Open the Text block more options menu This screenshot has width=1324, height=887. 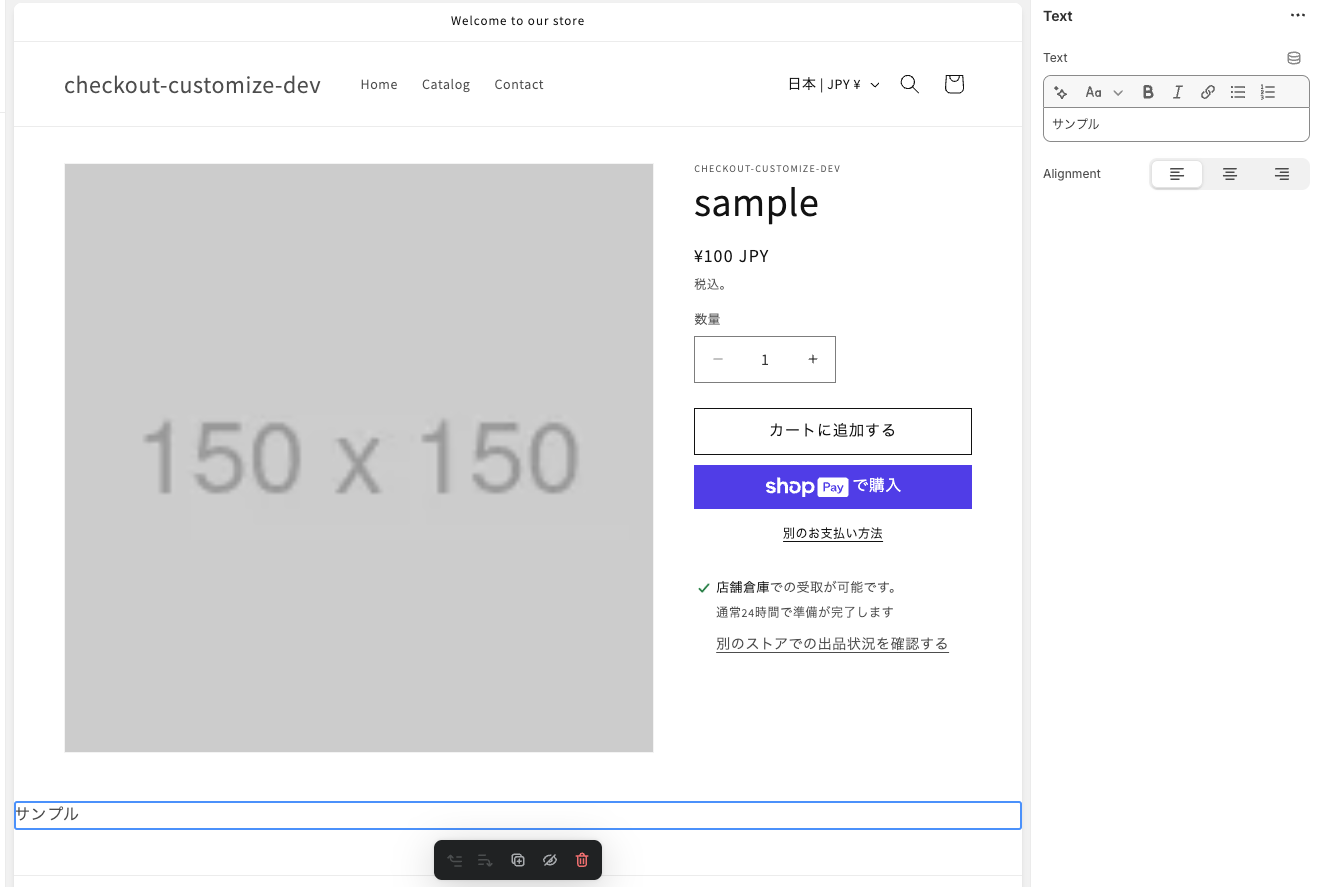(x=1298, y=16)
